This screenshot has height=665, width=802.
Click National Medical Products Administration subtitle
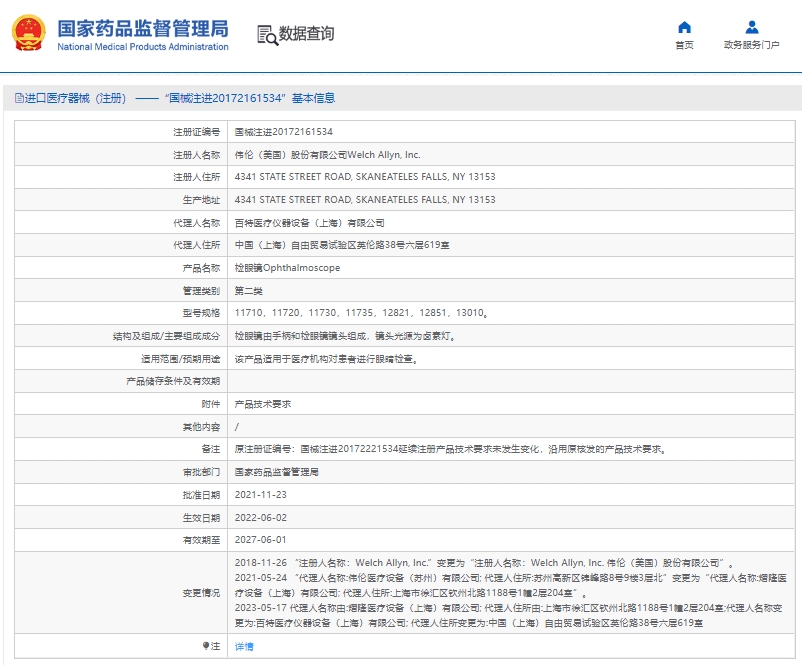143,47
